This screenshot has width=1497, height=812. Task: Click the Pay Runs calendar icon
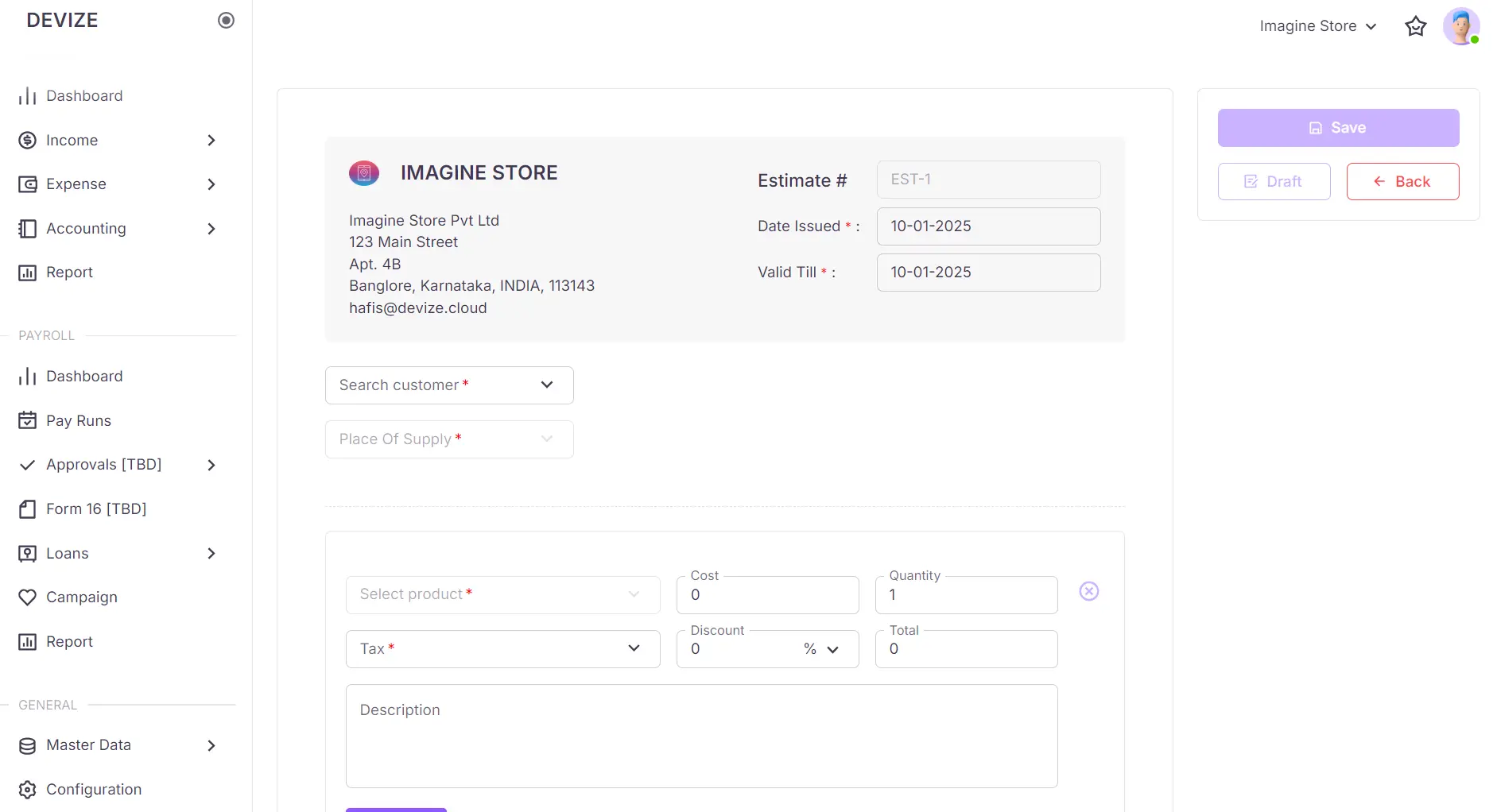[x=28, y=420]
